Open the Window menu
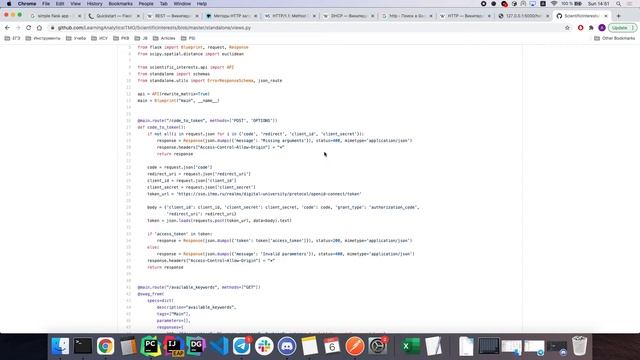Viewport: 640px width, 360px height. coord(182,4)
